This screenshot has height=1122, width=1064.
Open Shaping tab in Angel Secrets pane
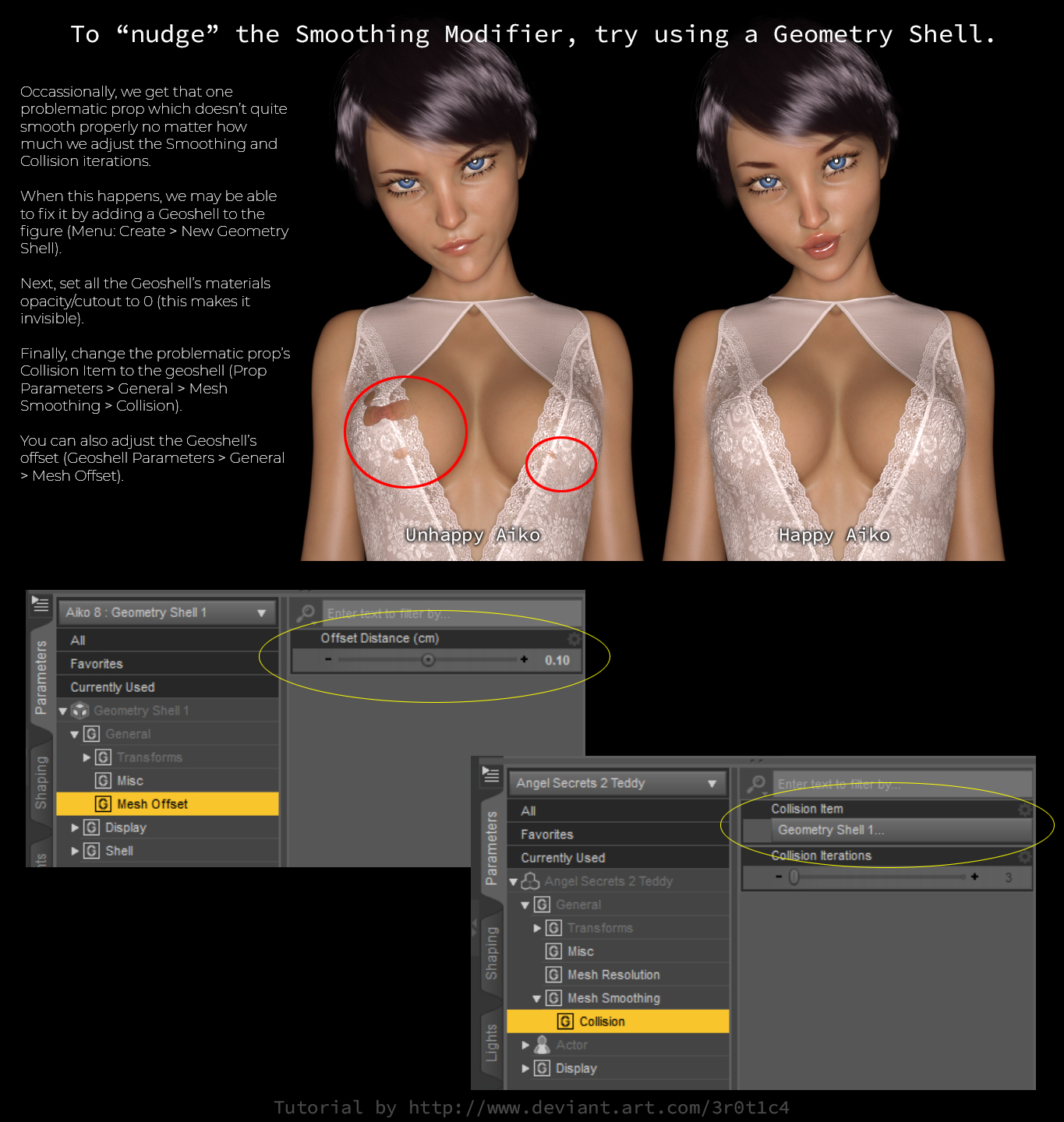point(491,952)
